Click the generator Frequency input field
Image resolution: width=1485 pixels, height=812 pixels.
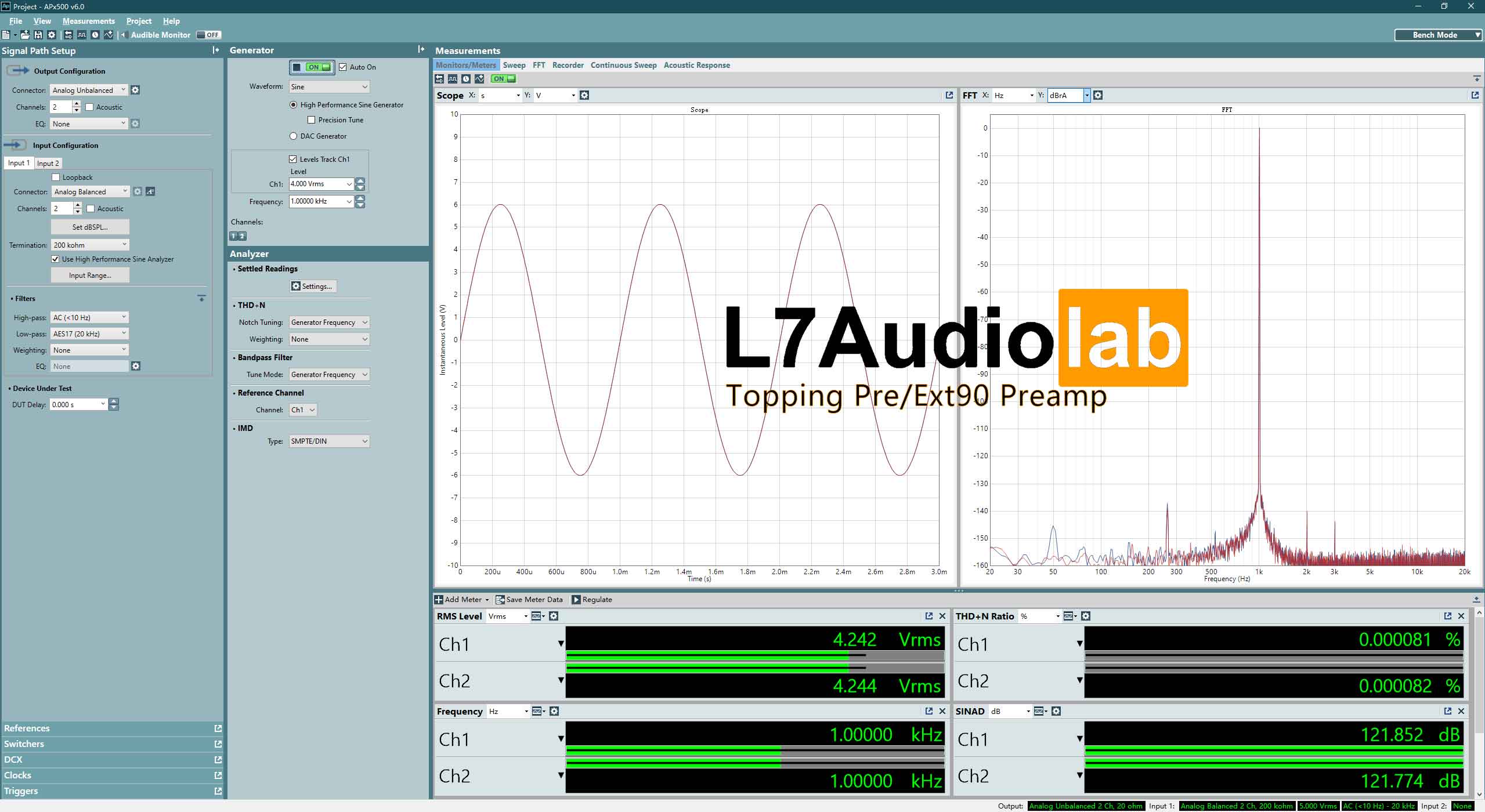321,202
